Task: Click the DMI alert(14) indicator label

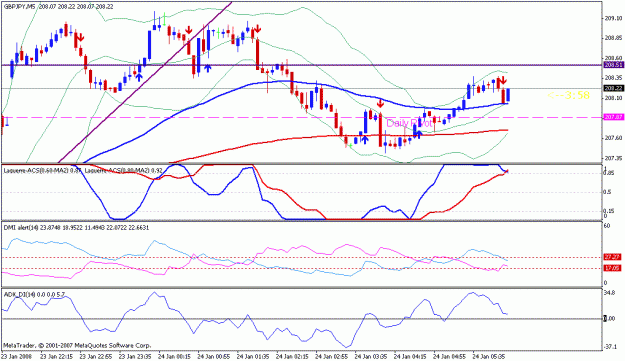Action: pyautogui.click(x=76, y=228)
